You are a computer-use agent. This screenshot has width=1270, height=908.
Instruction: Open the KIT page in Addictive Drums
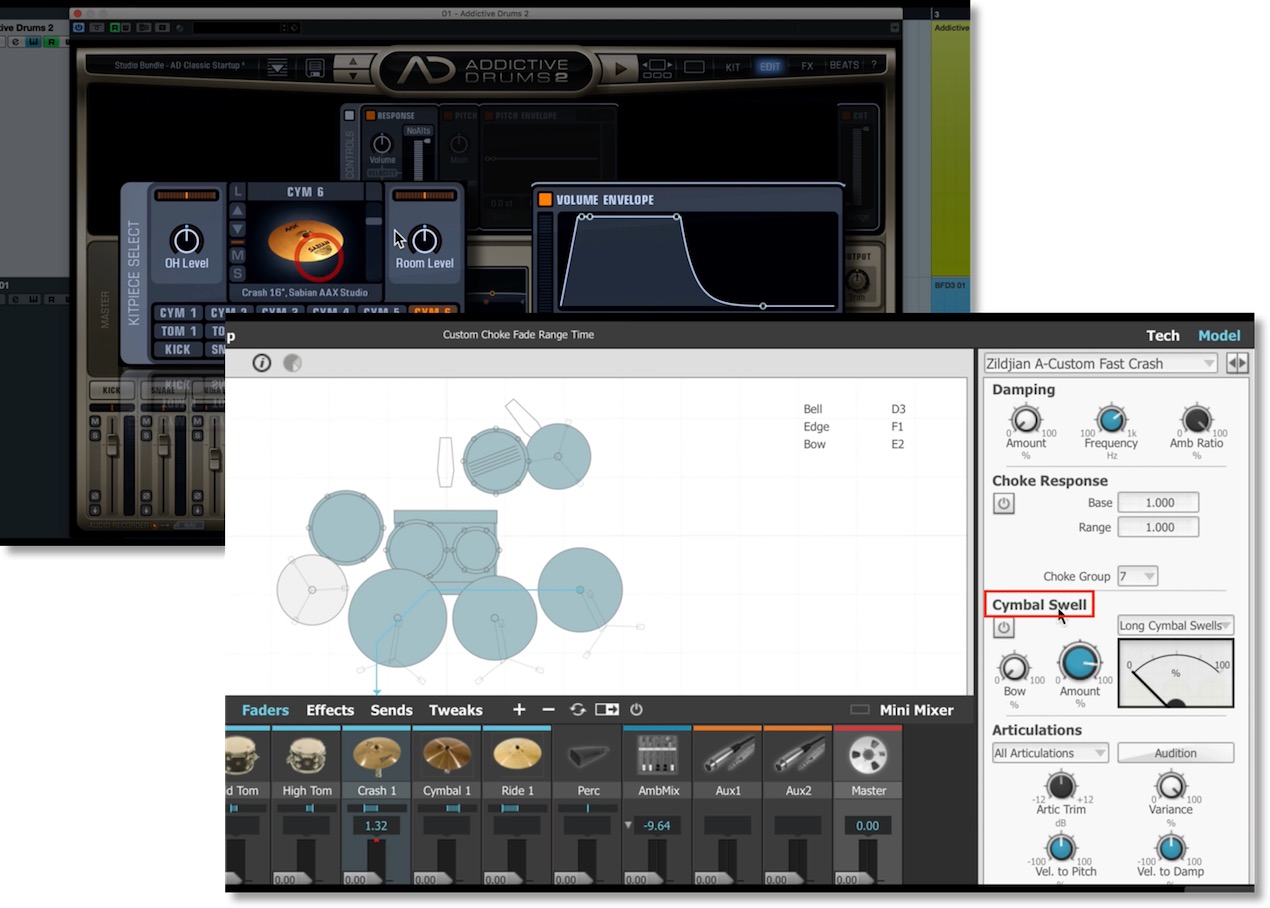(733, 67)
